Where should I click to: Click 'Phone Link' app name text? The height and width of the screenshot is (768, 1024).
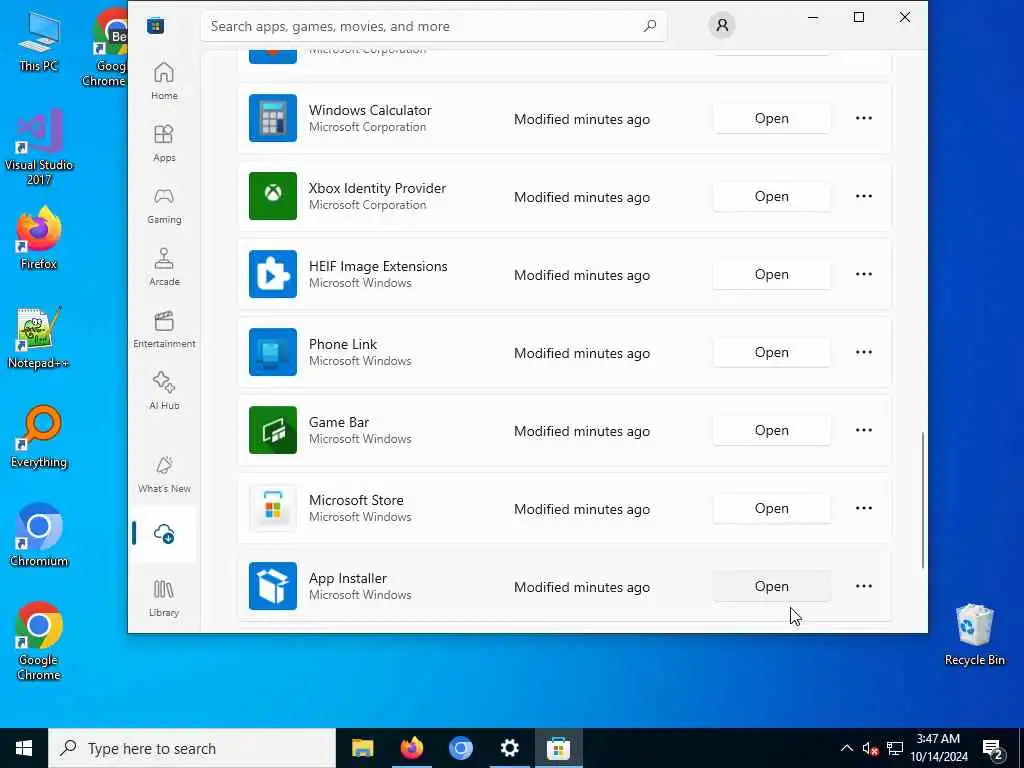click(343, 344)
